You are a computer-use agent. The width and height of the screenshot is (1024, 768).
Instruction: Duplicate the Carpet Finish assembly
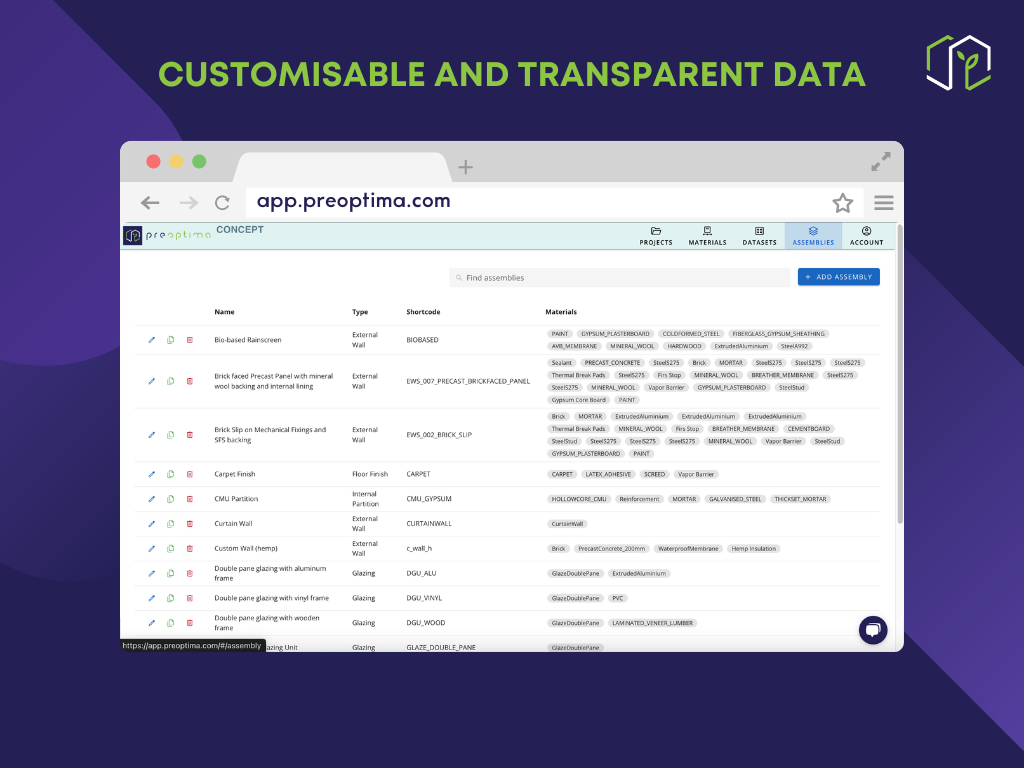tap(171, 474)
